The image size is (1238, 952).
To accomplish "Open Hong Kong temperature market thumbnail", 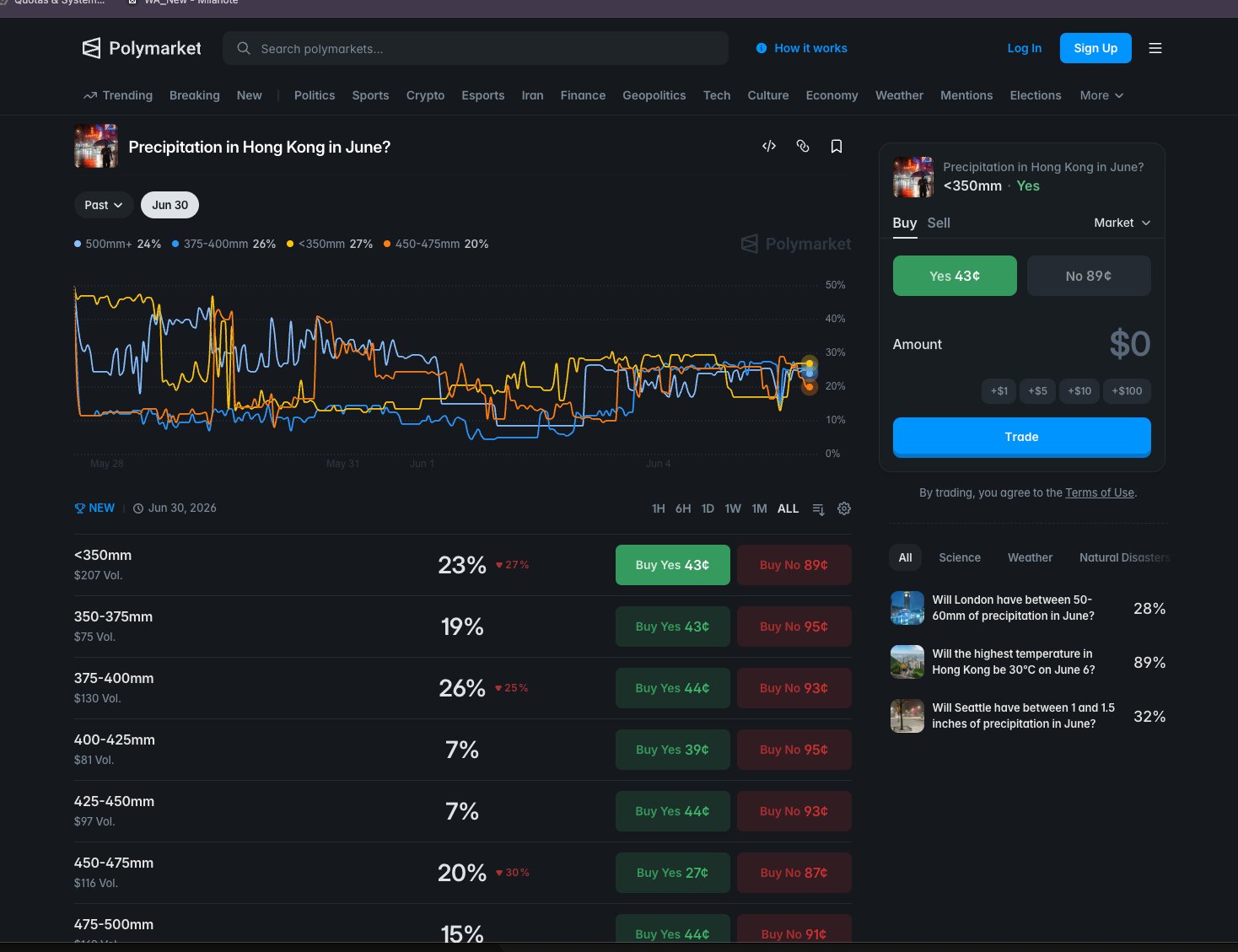I will click(907, 662).
